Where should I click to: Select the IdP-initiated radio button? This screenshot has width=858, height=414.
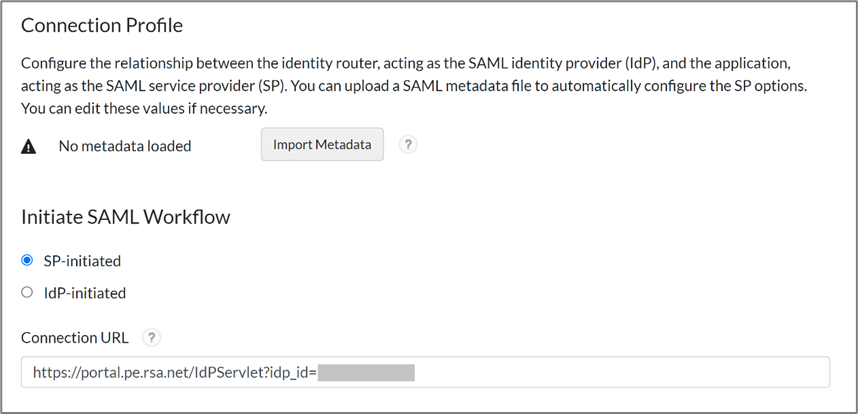point(28,293)
